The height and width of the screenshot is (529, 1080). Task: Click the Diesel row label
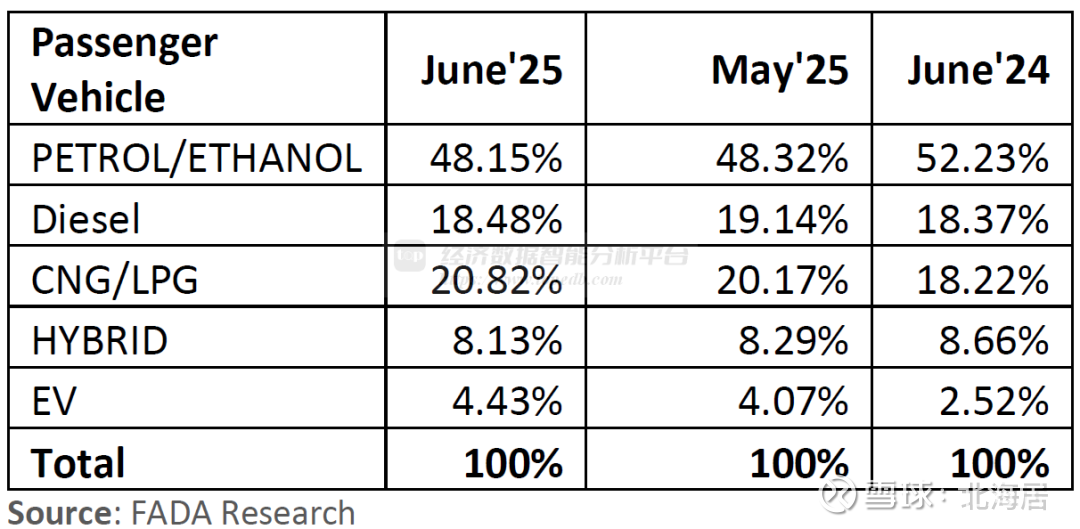(86, 219)
